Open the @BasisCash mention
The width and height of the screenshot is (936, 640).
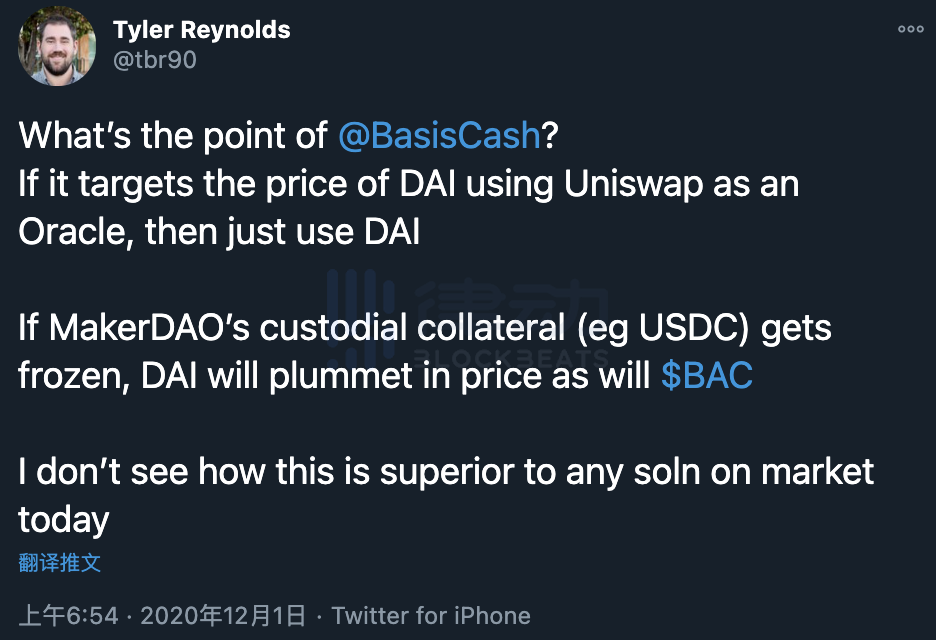click(x=439, y=136)
